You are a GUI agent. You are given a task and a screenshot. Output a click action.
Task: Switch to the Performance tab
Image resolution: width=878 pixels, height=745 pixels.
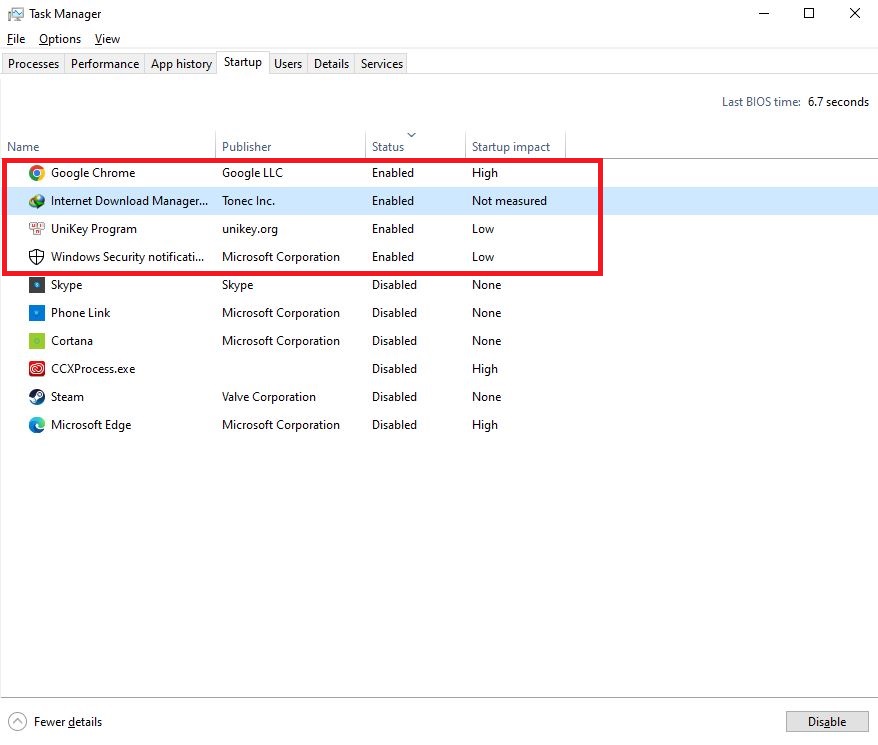click(105, 64)
